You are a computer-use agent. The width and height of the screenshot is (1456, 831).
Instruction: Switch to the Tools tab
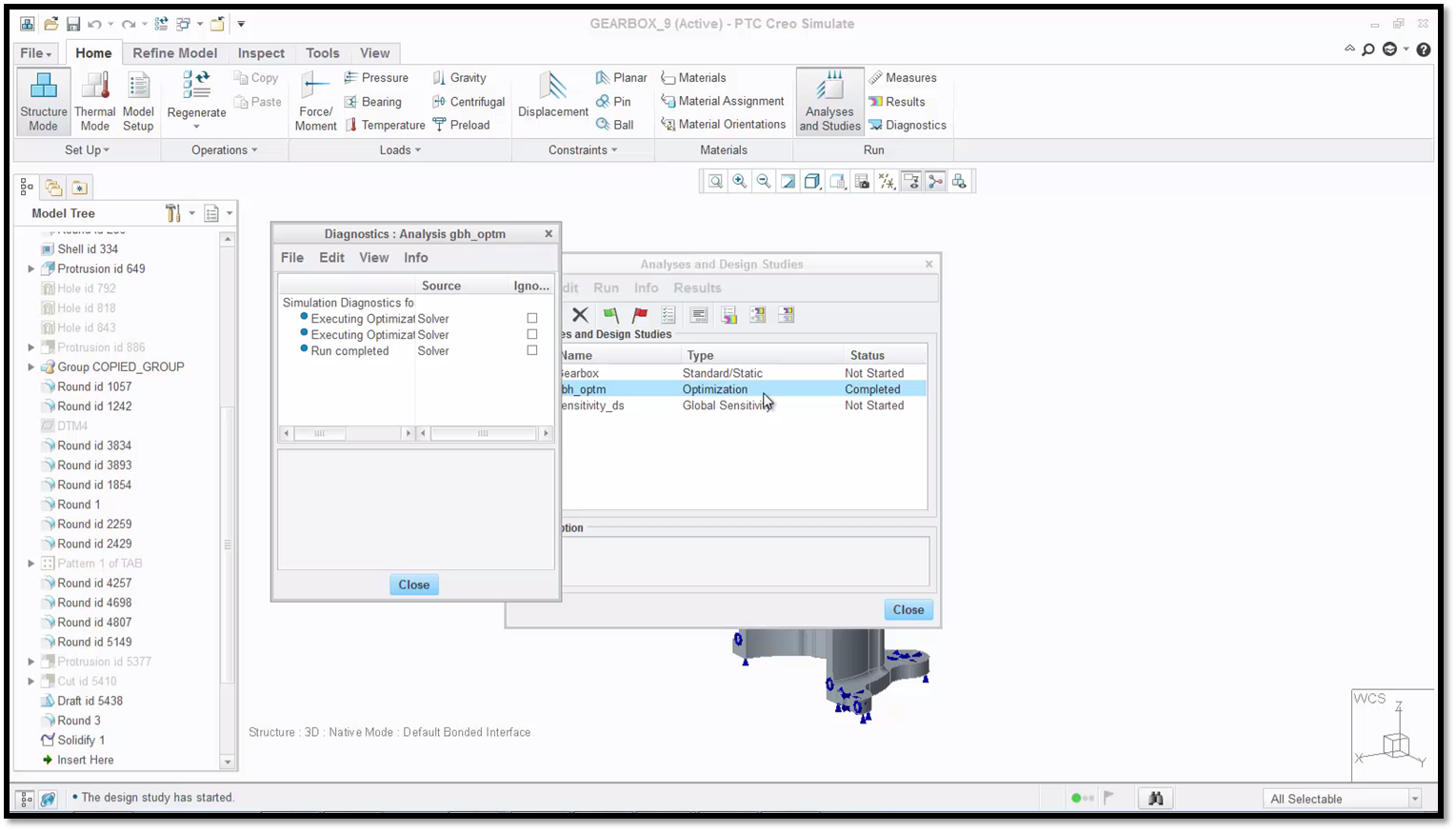[x=323, y=53]
